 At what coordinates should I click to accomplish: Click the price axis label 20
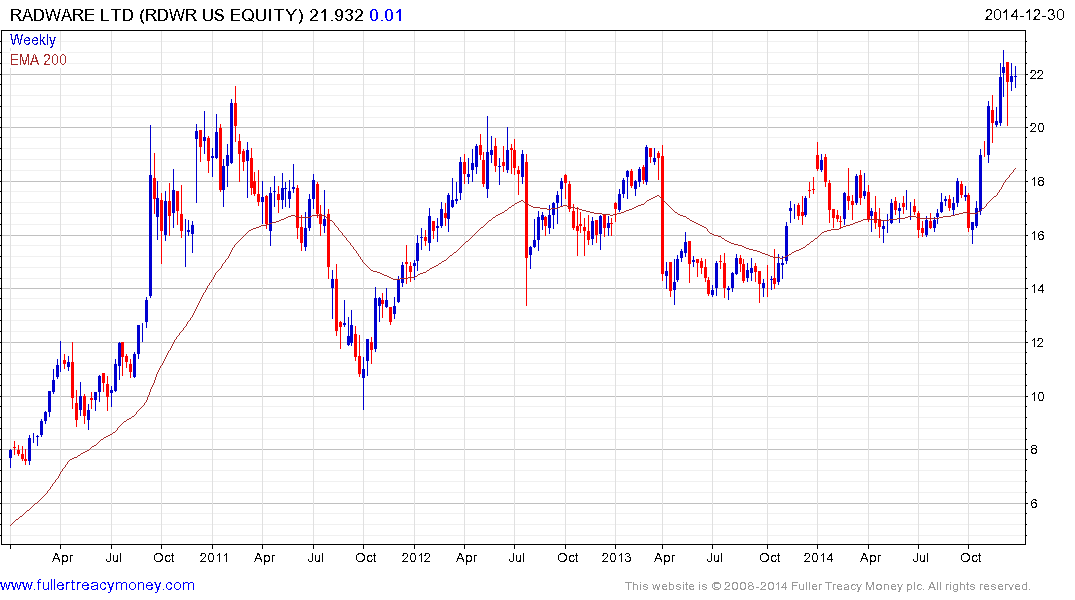(x=1037, y=128)
